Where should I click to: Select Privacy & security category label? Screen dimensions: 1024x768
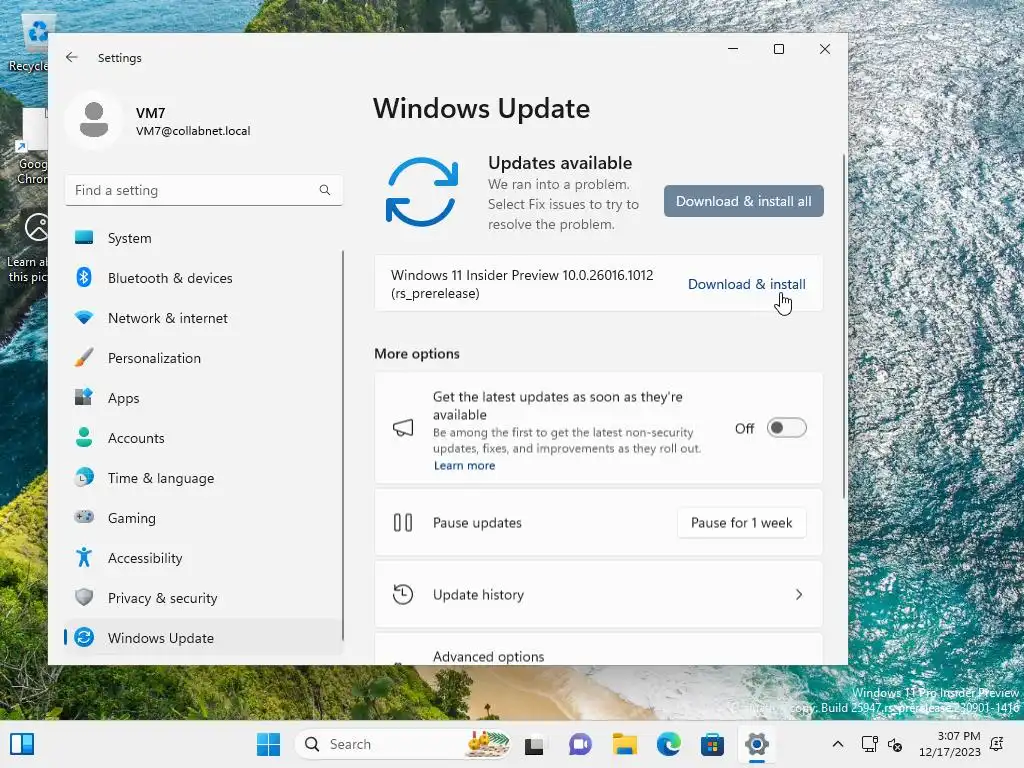pyautogui.click(x=162, y=598)
